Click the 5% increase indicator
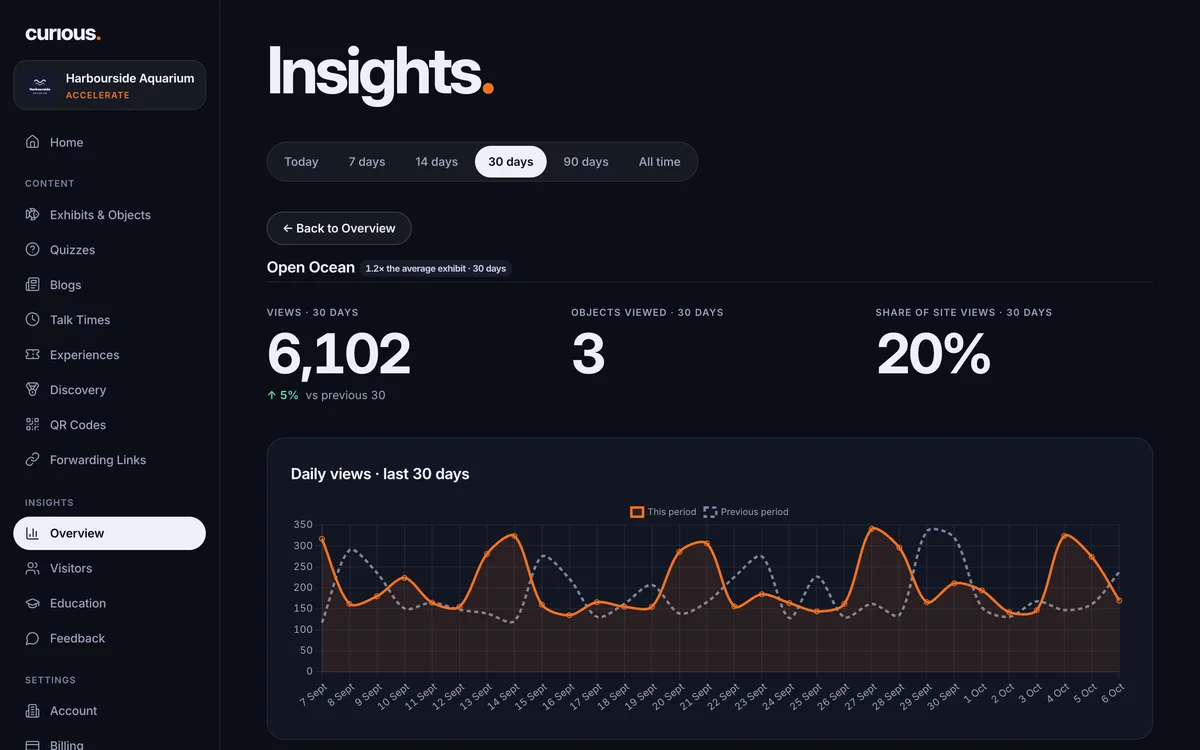Viewport: 1200px width, 750px height. [x=283, y=395]
